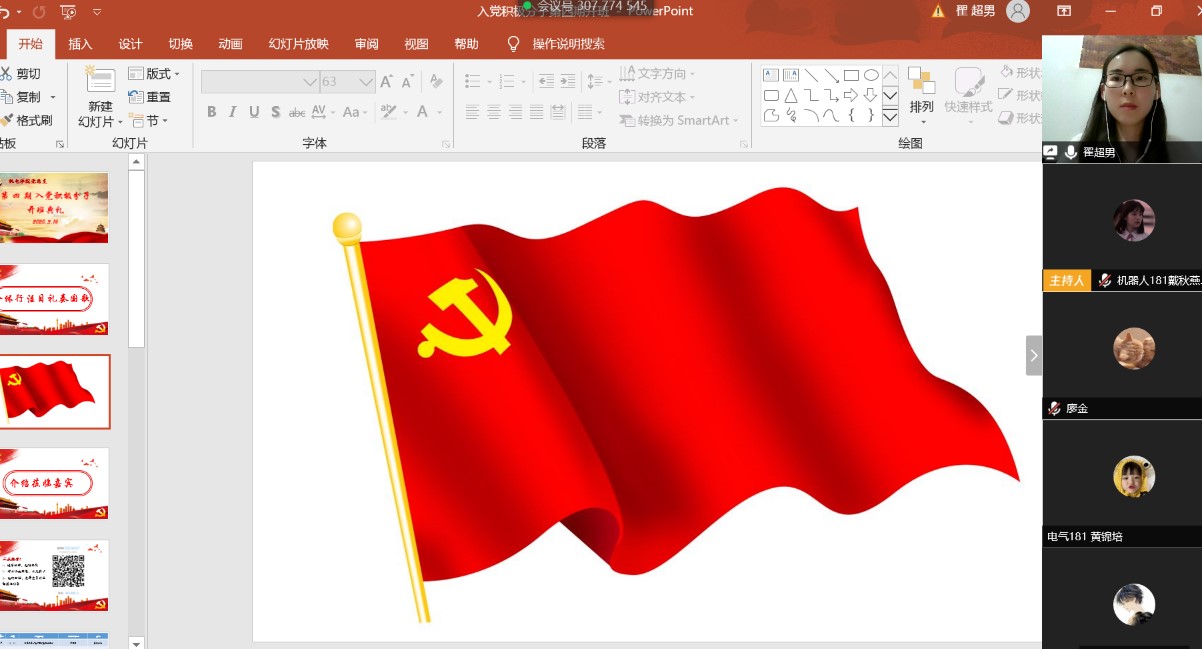Click the Clear All Formatting icon
Image resolution: width=1202 pixels, height=649 pixels.
[x=435, y=80]
